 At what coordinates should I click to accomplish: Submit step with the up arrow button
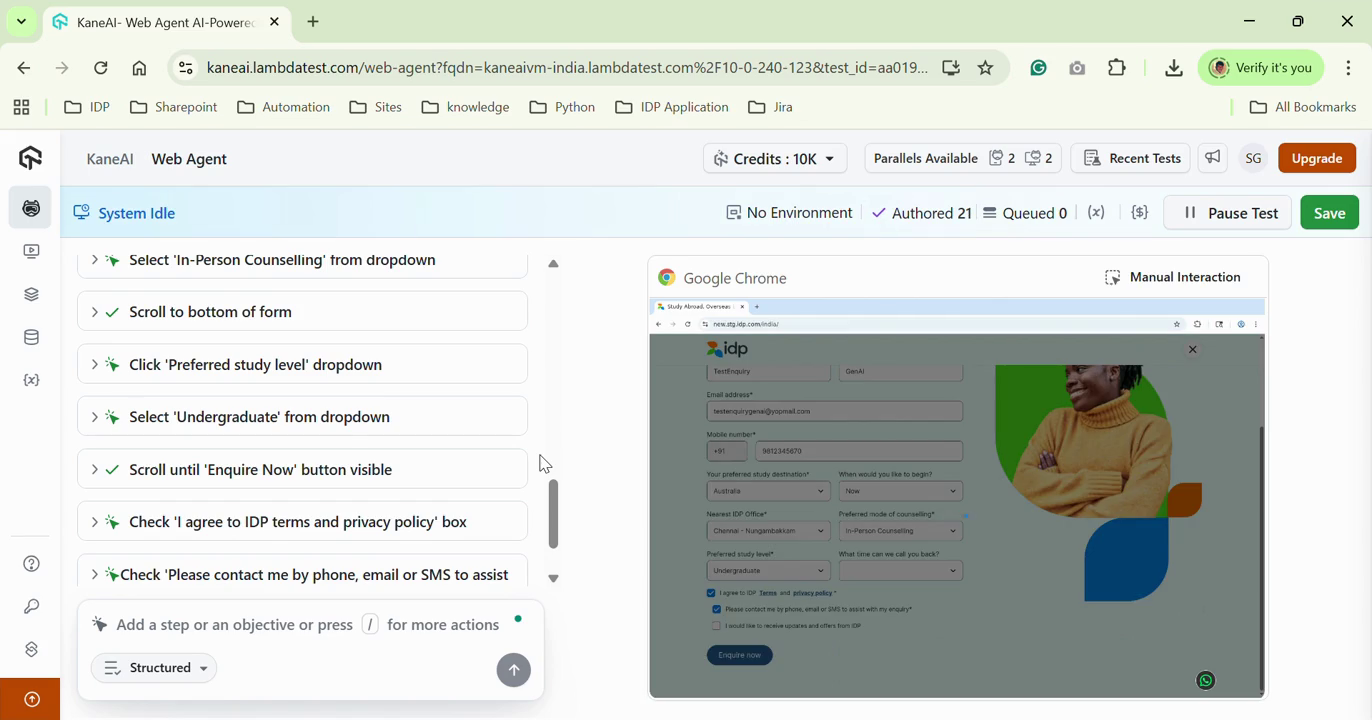pos(514,670)
